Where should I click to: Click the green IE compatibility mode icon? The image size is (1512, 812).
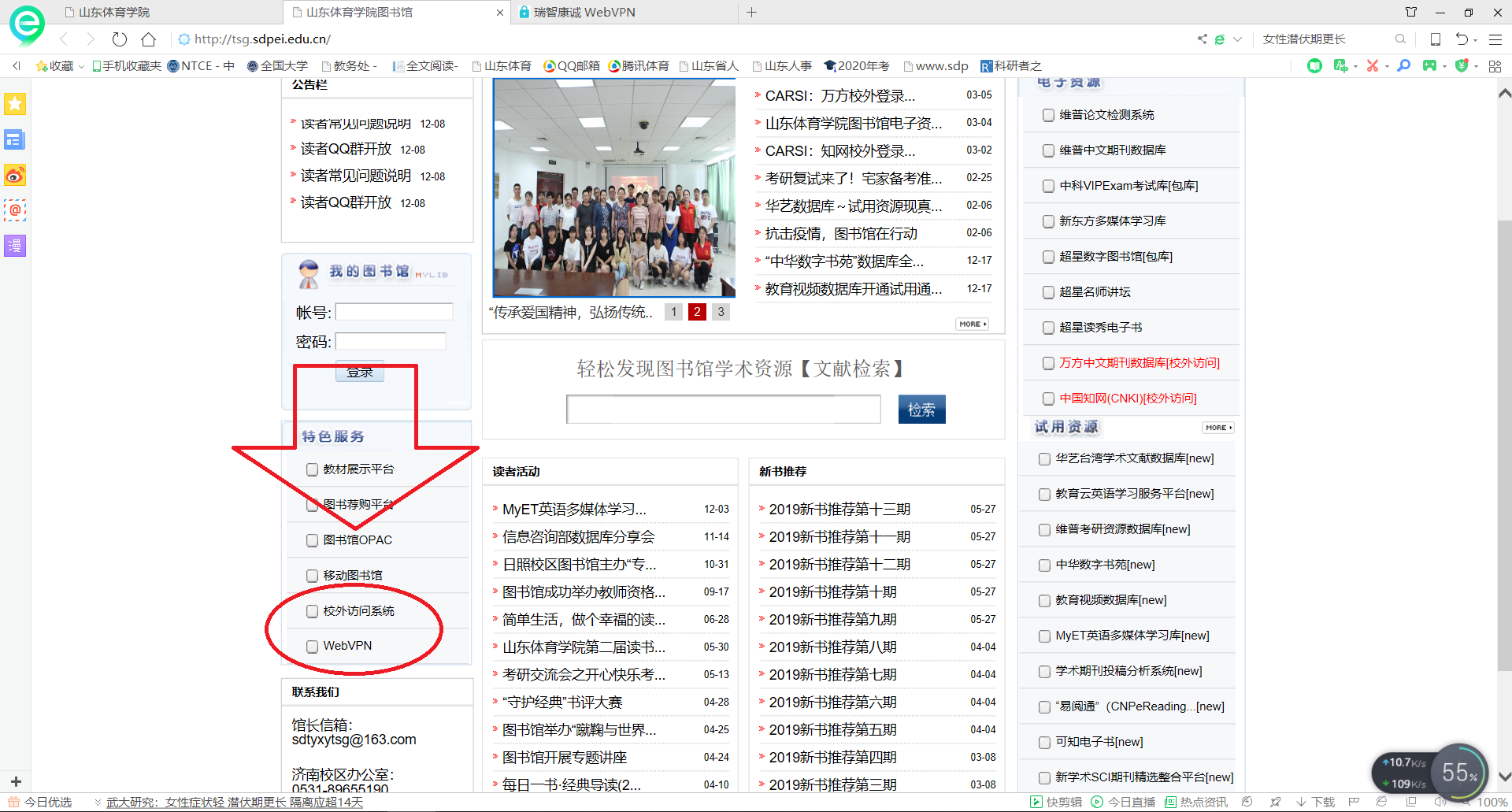pos(1220,39)
